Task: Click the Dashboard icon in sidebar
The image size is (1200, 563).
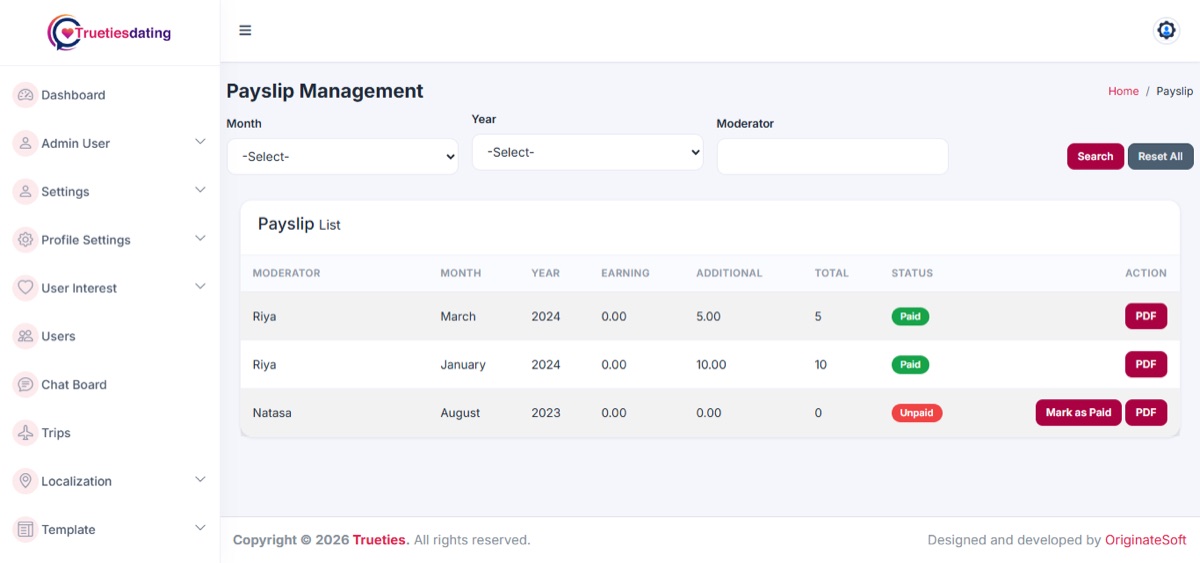Action: (x=25, y=95)
